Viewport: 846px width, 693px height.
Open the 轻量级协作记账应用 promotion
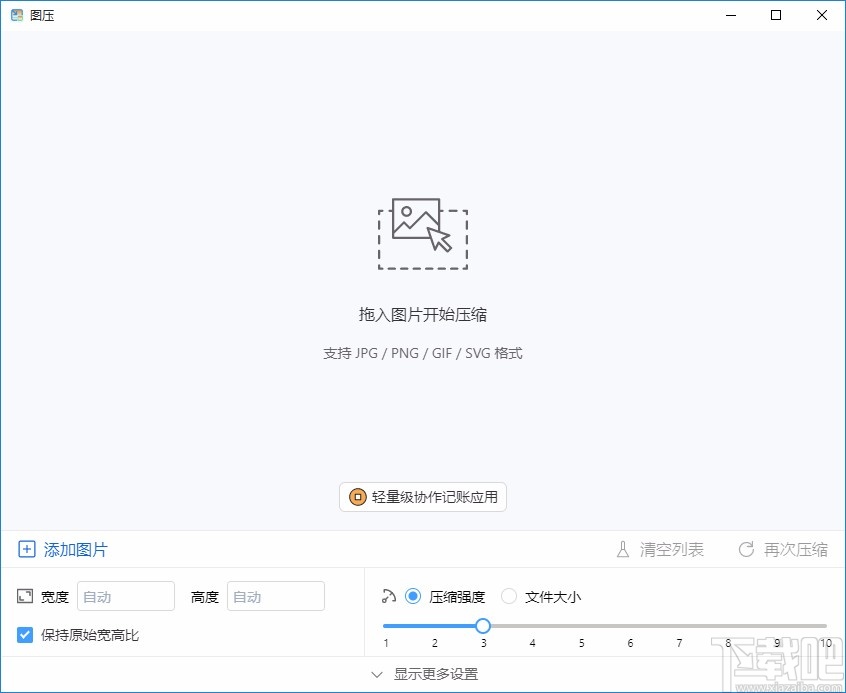422,497
